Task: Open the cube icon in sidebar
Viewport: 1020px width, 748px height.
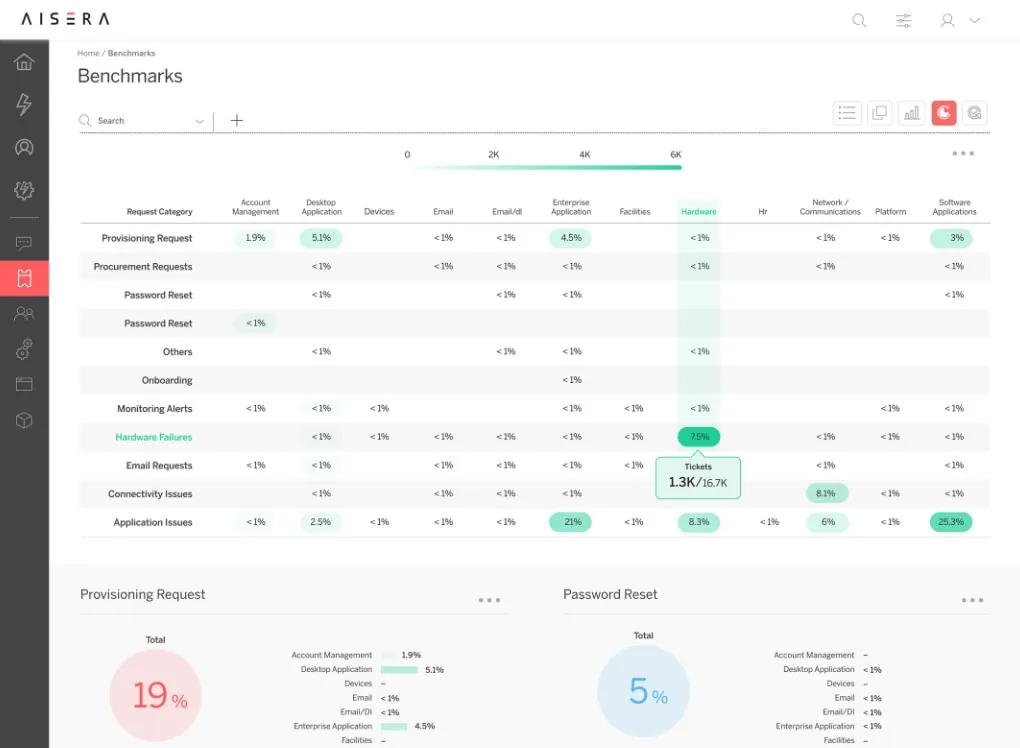Action: coord(24,420)
